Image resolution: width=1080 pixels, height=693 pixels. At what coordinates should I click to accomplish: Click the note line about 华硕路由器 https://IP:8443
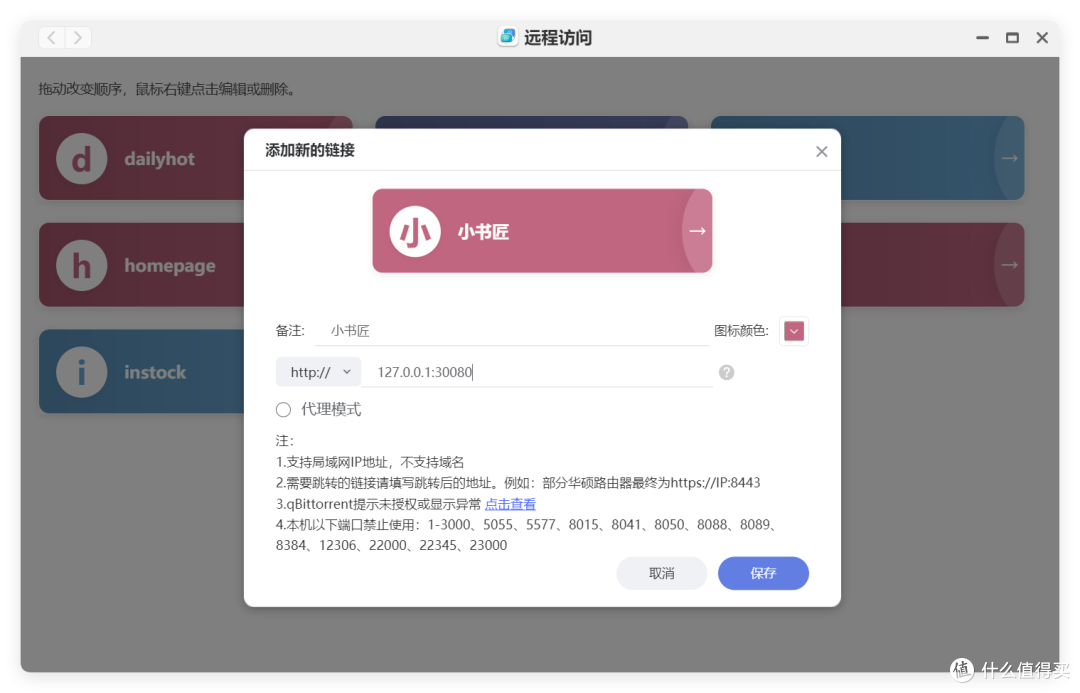518,483
